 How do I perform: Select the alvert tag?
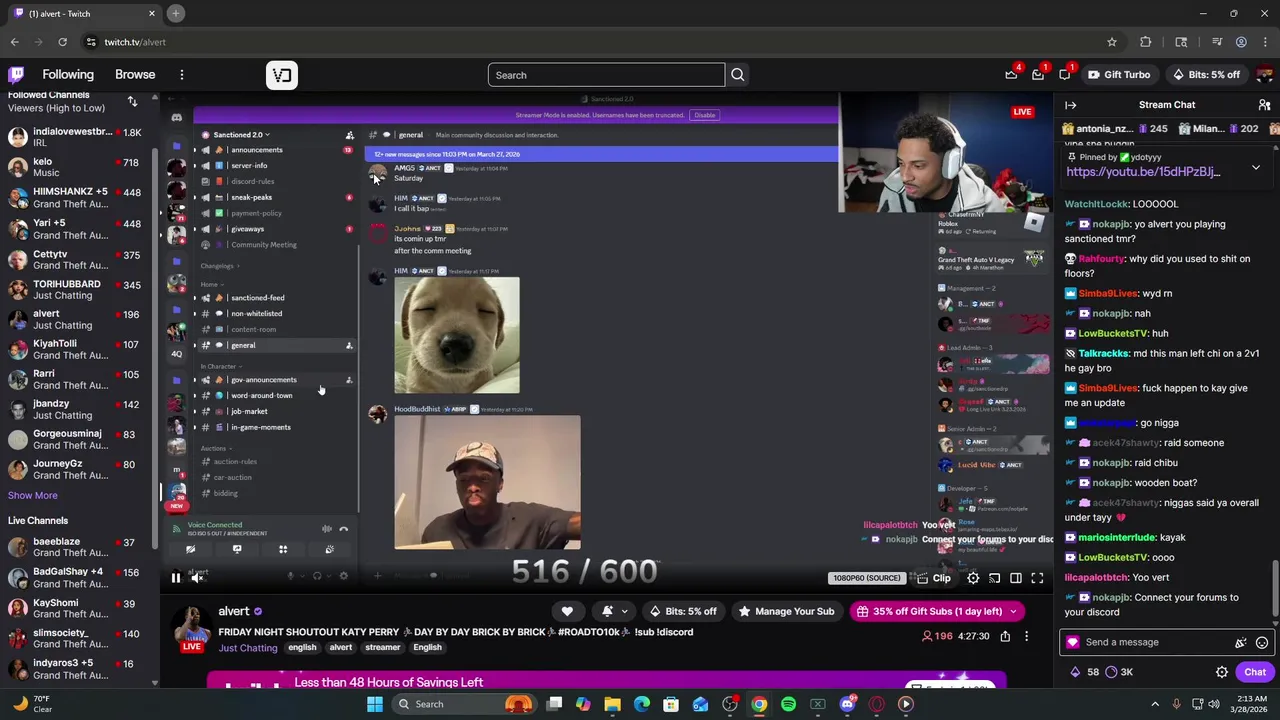(x=341, y=648)
